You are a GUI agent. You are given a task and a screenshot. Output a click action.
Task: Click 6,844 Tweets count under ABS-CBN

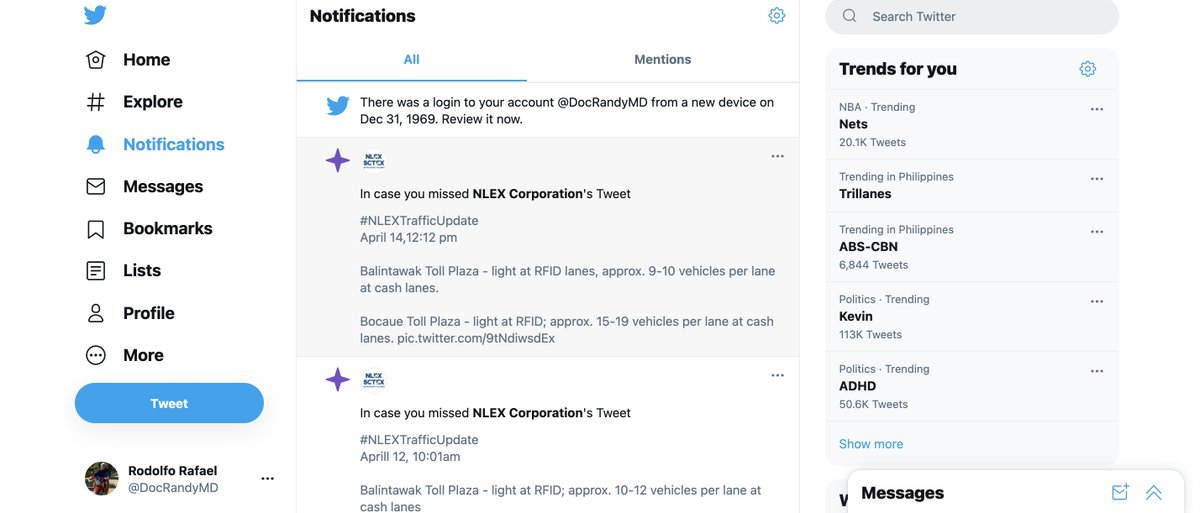tap(873, 265)
